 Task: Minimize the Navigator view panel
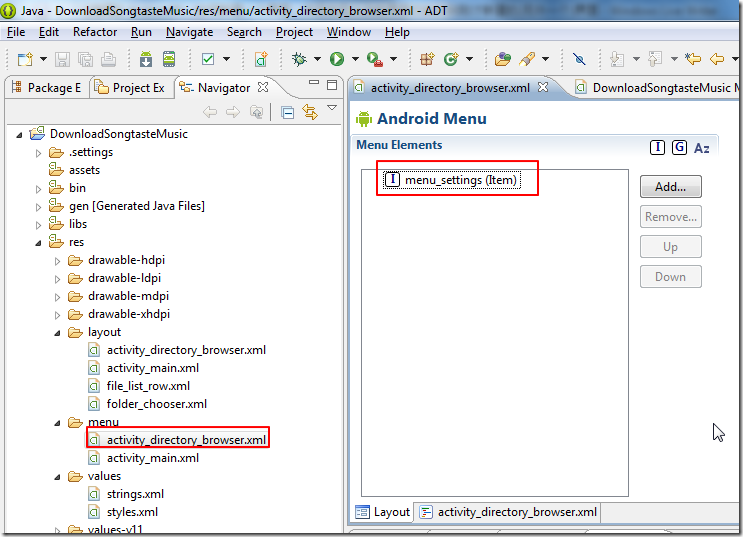tap(314, 83)
